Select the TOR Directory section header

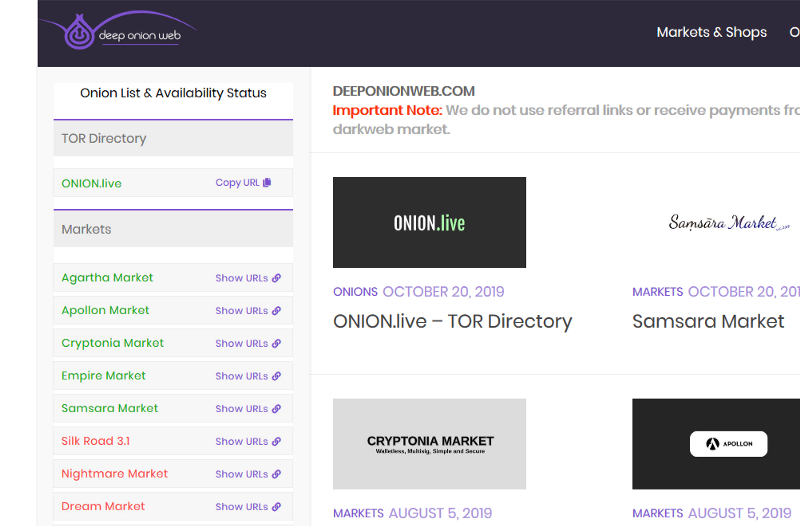coord(173,138)
